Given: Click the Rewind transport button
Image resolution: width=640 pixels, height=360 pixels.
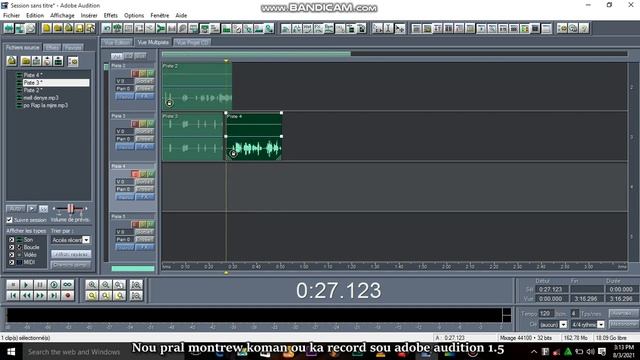Looking at the screenshot, I should (x=26, y=296).
